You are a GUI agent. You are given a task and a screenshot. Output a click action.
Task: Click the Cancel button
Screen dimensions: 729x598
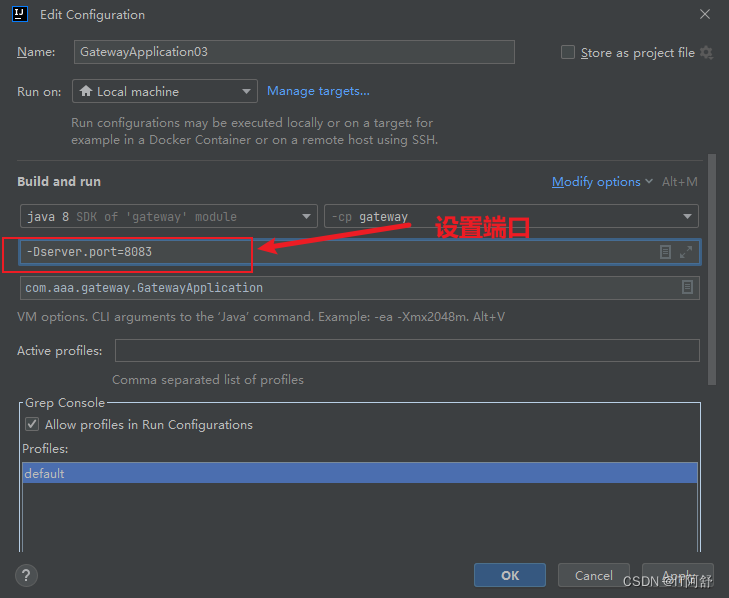pos(594,575)
